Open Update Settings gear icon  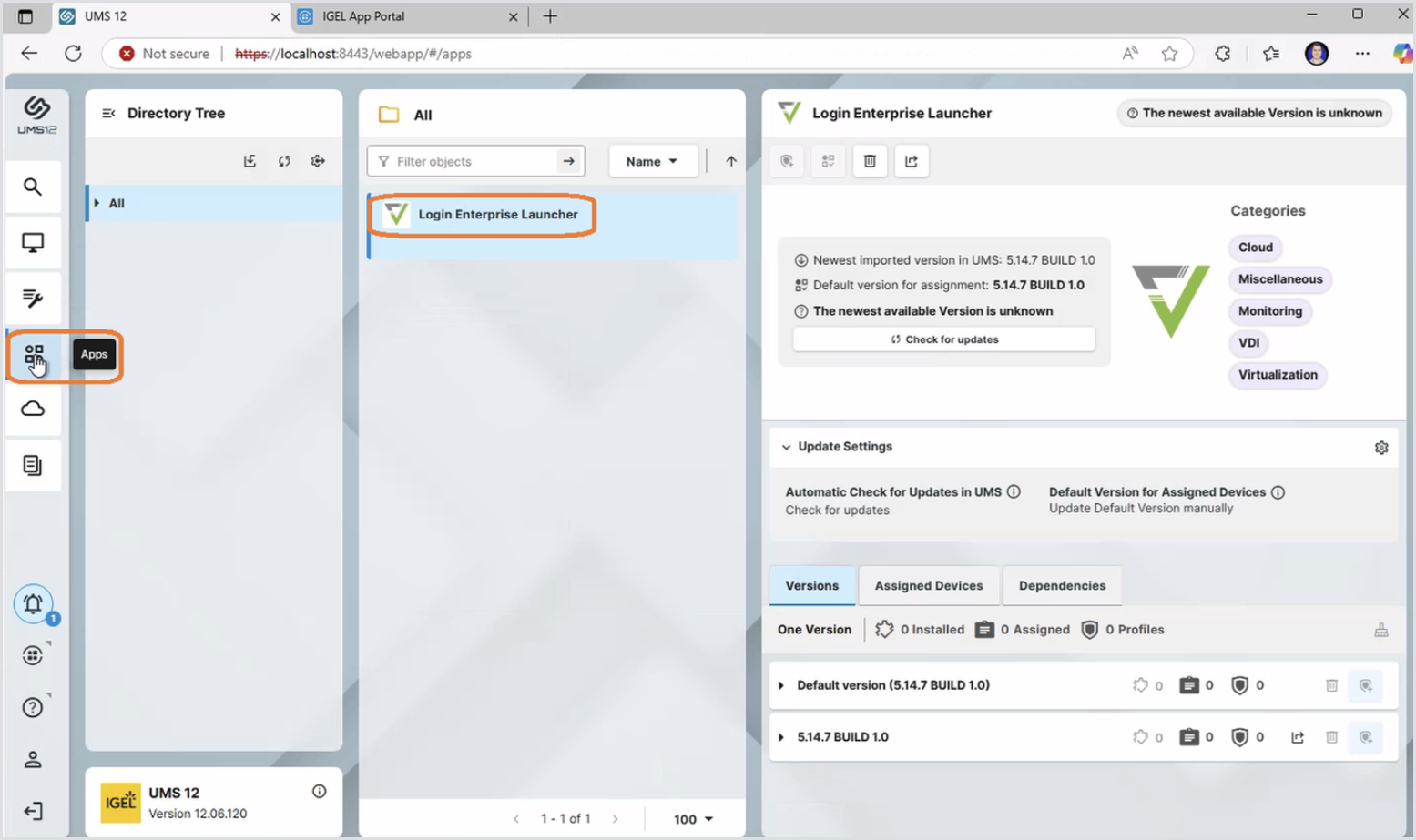(1380, 448)
